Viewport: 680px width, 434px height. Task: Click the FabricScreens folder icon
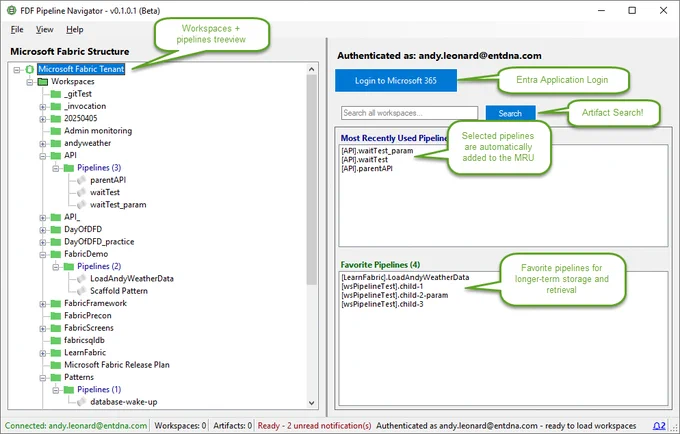click(x=56, y=328)
